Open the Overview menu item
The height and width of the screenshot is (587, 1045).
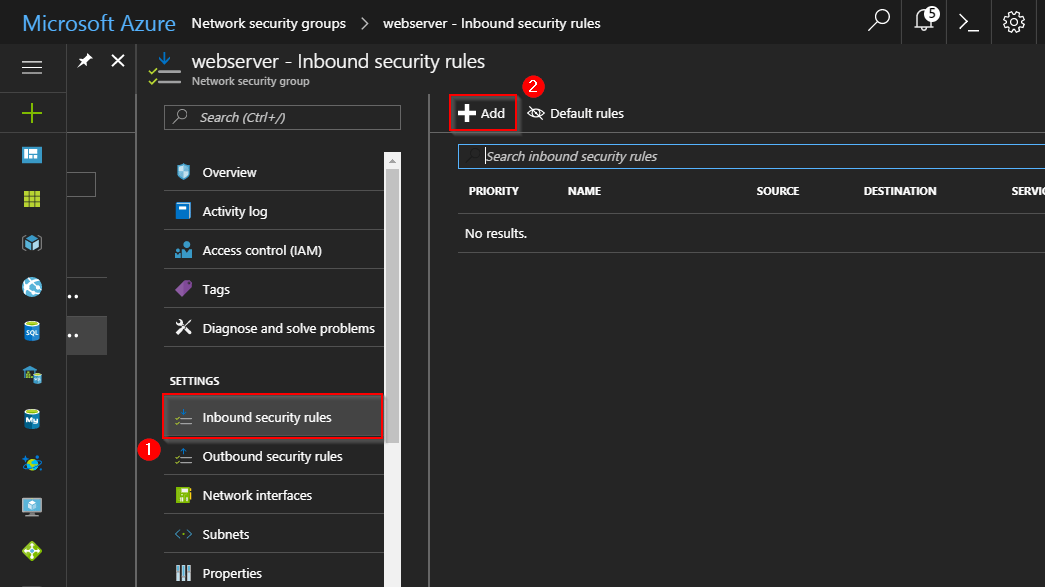pyautogui.click(x=274, y=172)
